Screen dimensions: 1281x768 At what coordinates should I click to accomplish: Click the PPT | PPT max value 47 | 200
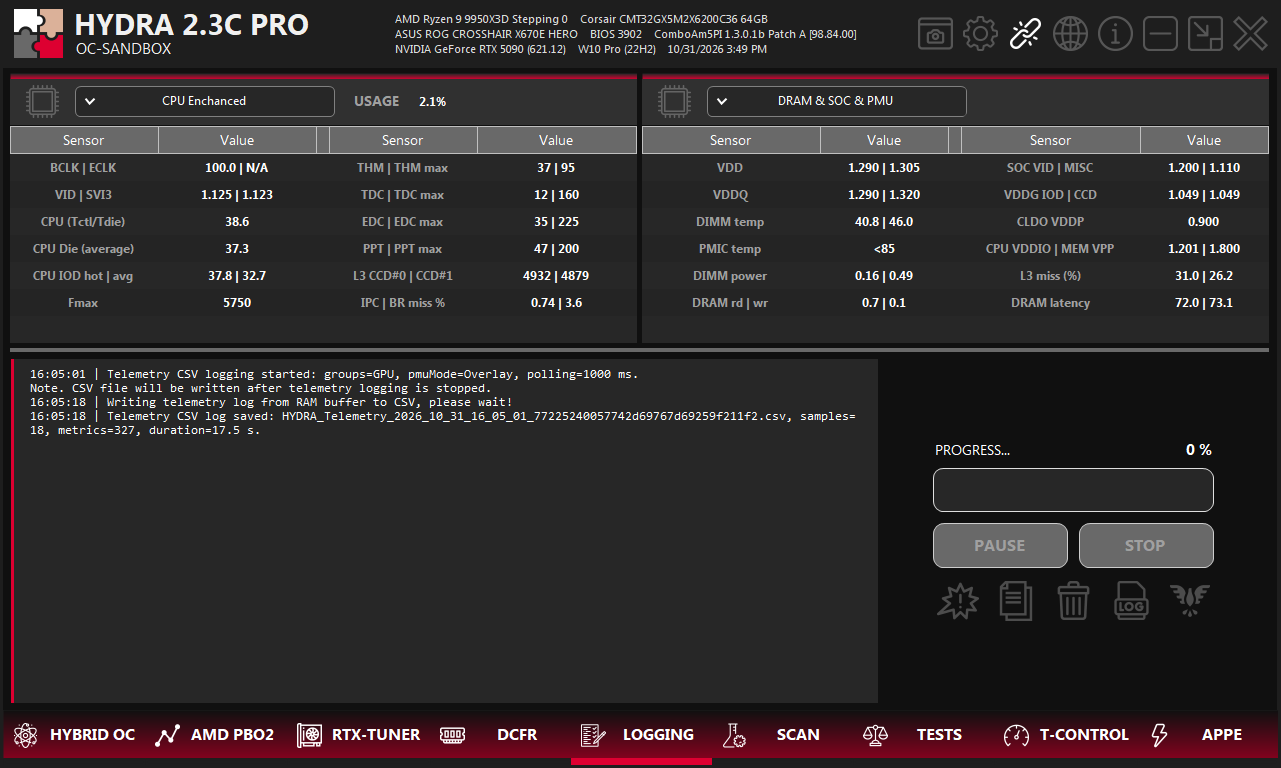(x=556, y=249)
